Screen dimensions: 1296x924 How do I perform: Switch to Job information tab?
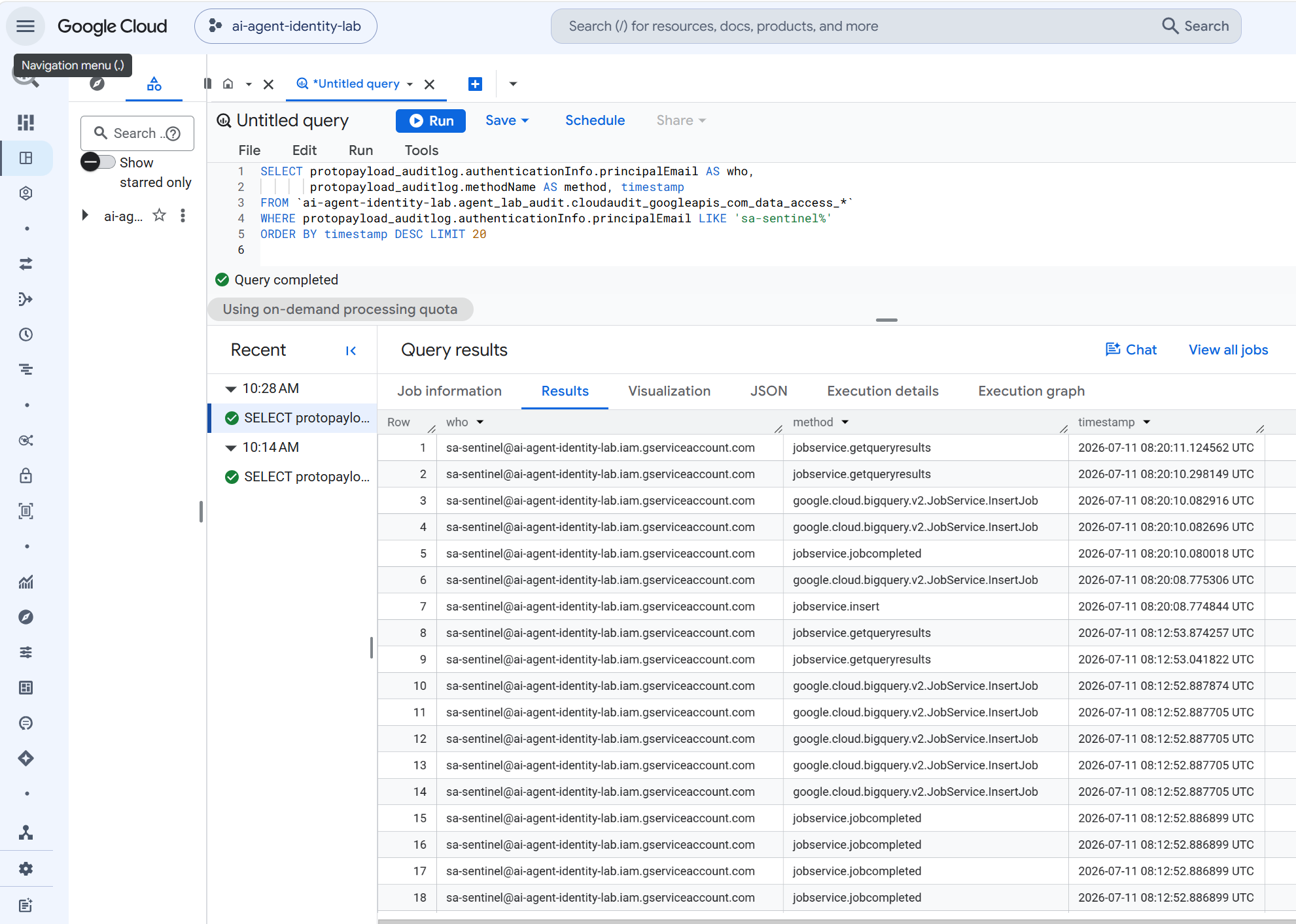(x=449, y=391)
